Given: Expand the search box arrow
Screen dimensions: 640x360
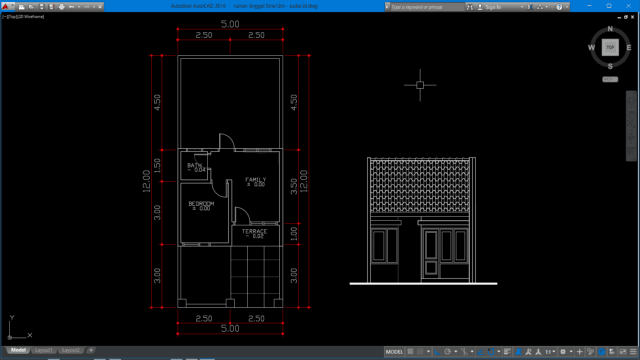Looking at the screenshot, I should tap(387, 7).
